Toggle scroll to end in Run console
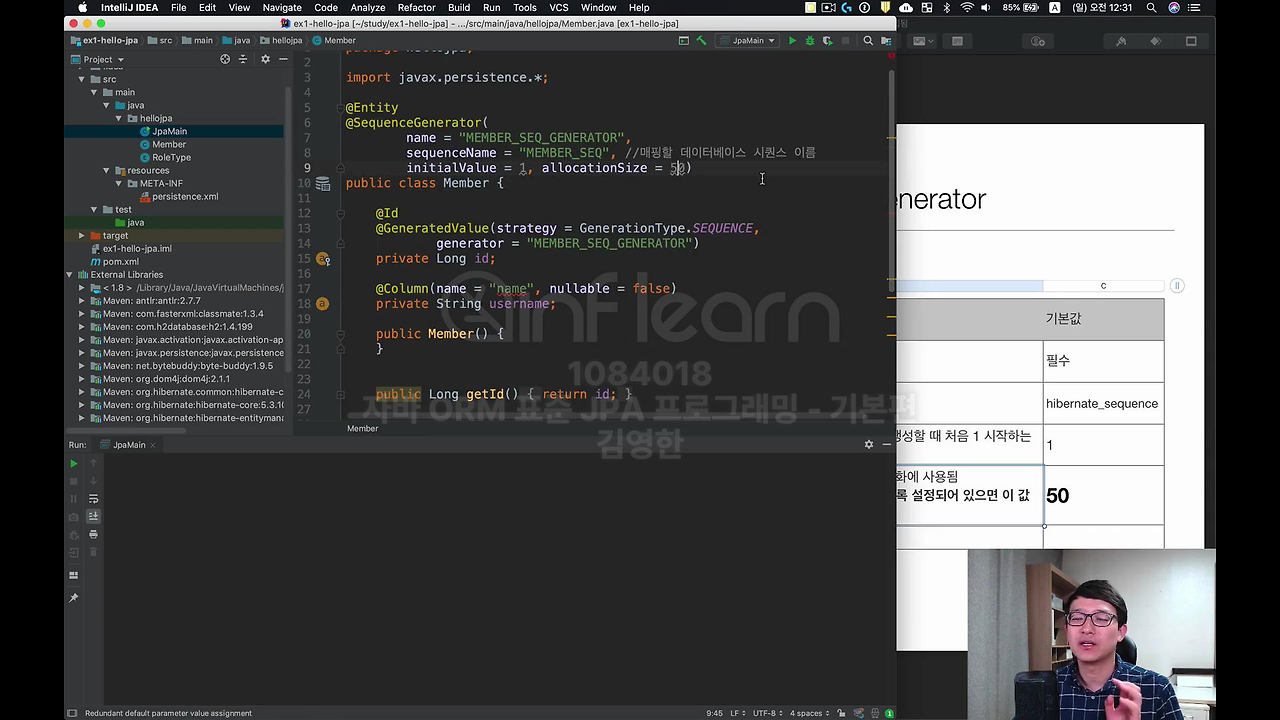This screenshot has height=720, width=1280. 93,517
